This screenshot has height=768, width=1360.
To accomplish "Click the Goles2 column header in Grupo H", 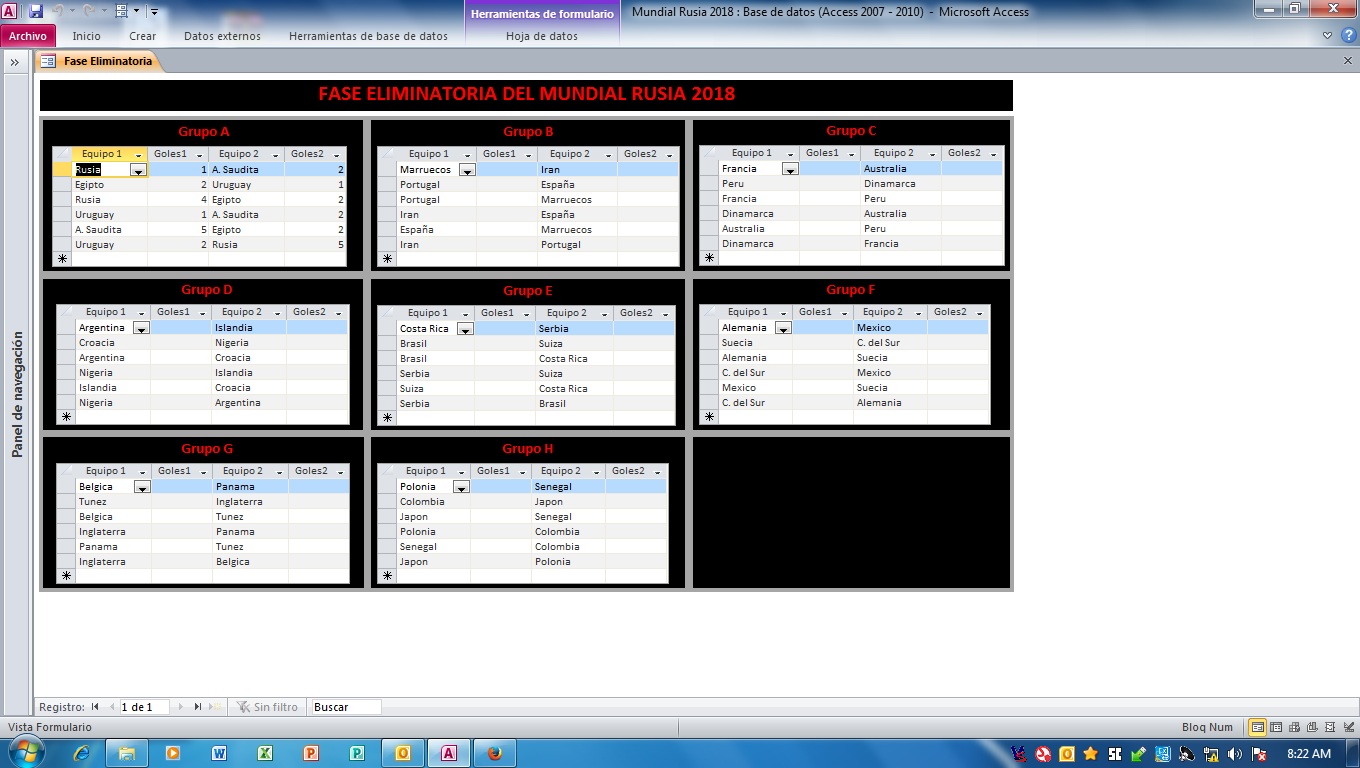I will (636, 471).
